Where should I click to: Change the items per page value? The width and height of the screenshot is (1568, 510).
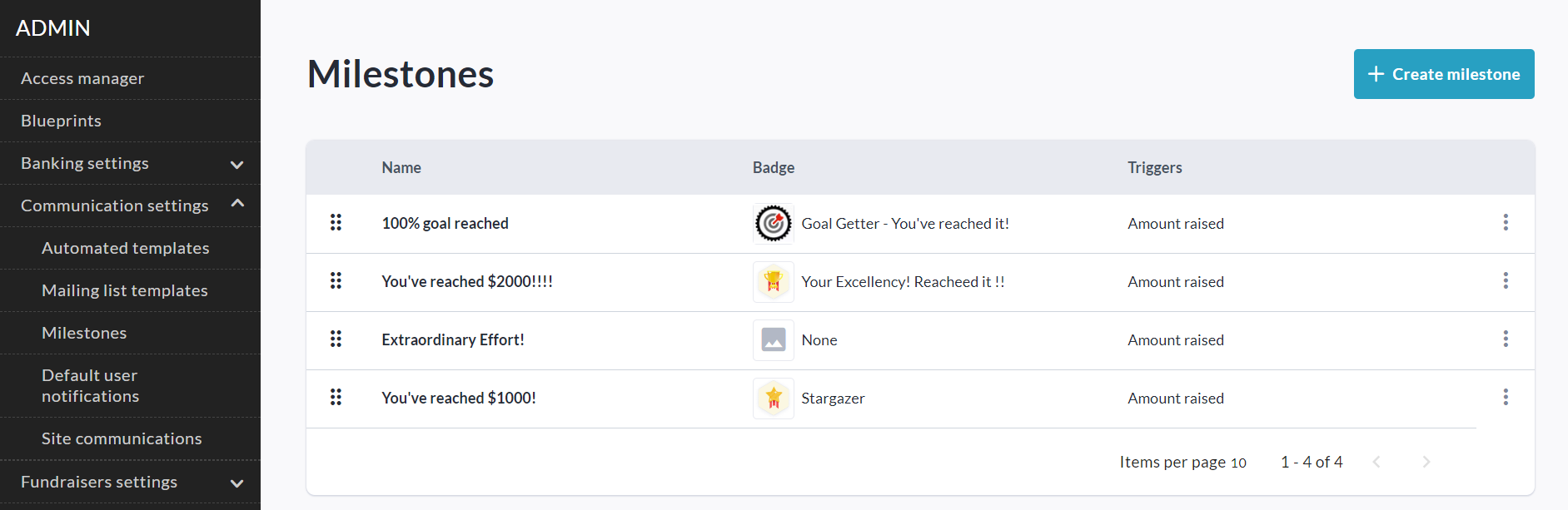pos(1238,463)
